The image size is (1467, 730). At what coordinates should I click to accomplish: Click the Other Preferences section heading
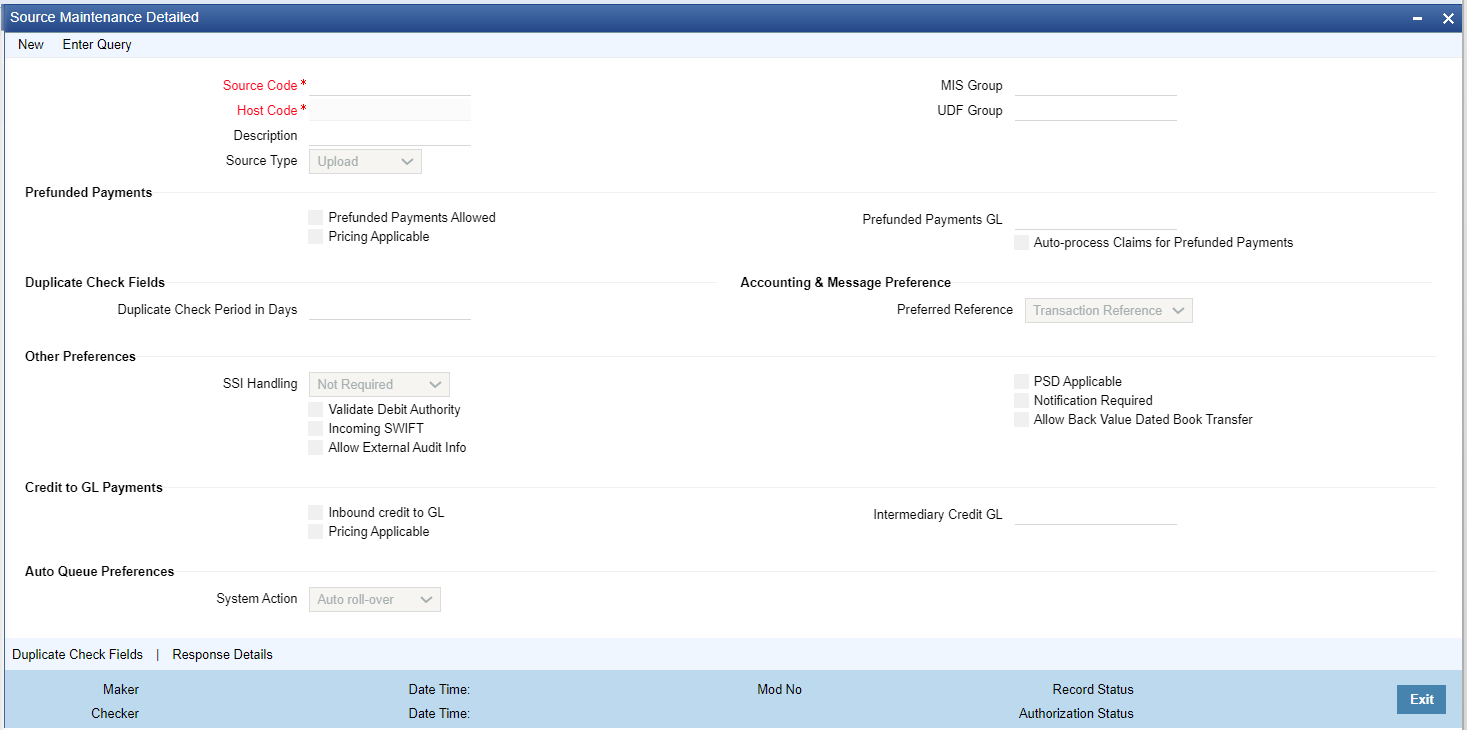(x=80, y=357)
